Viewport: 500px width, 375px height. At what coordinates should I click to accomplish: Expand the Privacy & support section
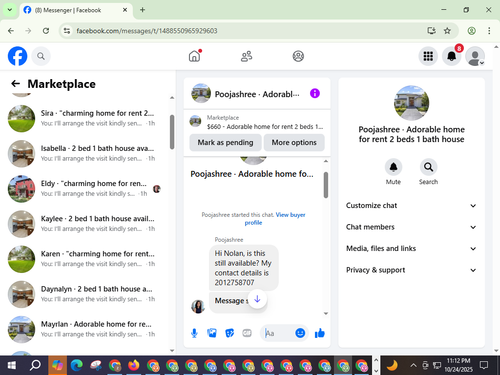(x=411, y=270)
